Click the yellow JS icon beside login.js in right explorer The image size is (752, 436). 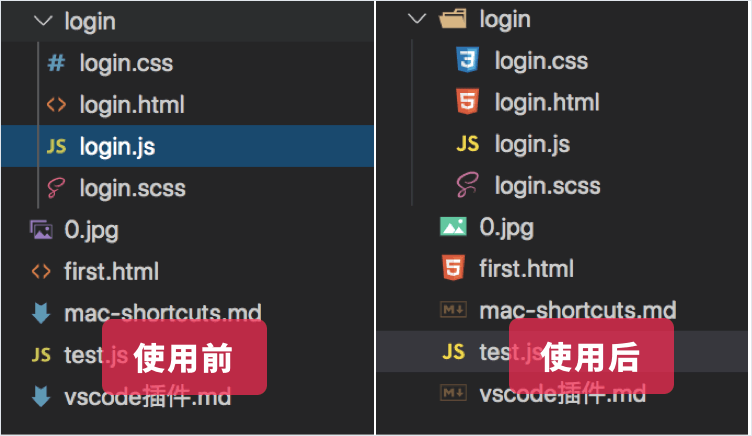[468, 143]
